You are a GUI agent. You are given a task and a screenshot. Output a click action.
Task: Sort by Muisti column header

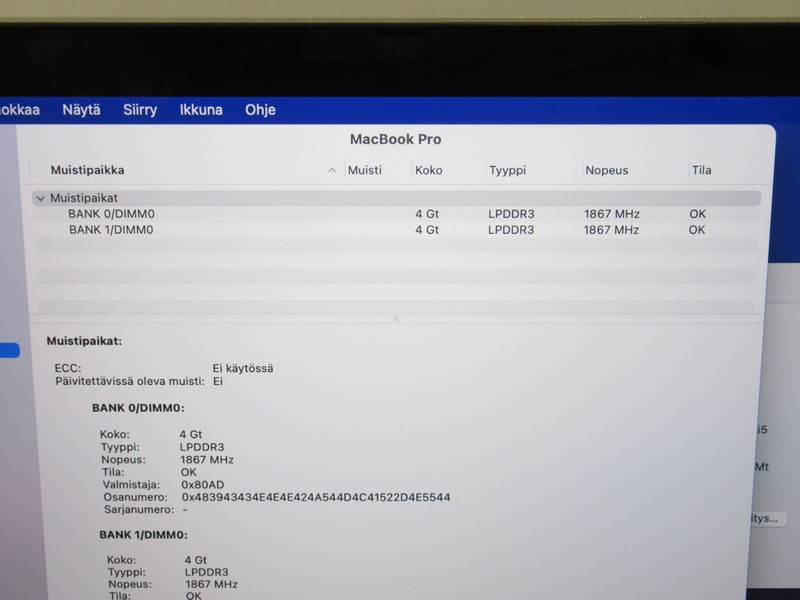pyautogui.click(x=364, y=170)
